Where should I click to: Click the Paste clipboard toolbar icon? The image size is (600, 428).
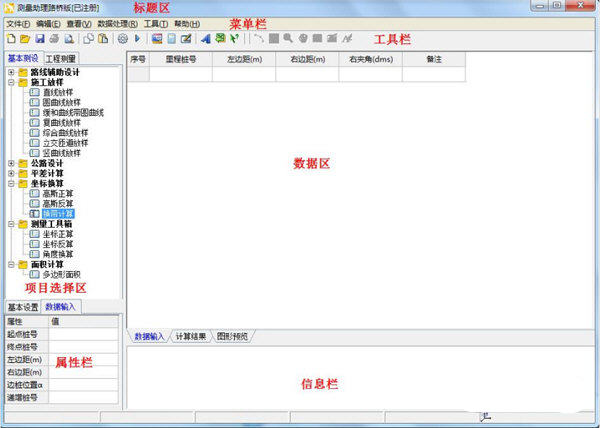pos(103,39)
